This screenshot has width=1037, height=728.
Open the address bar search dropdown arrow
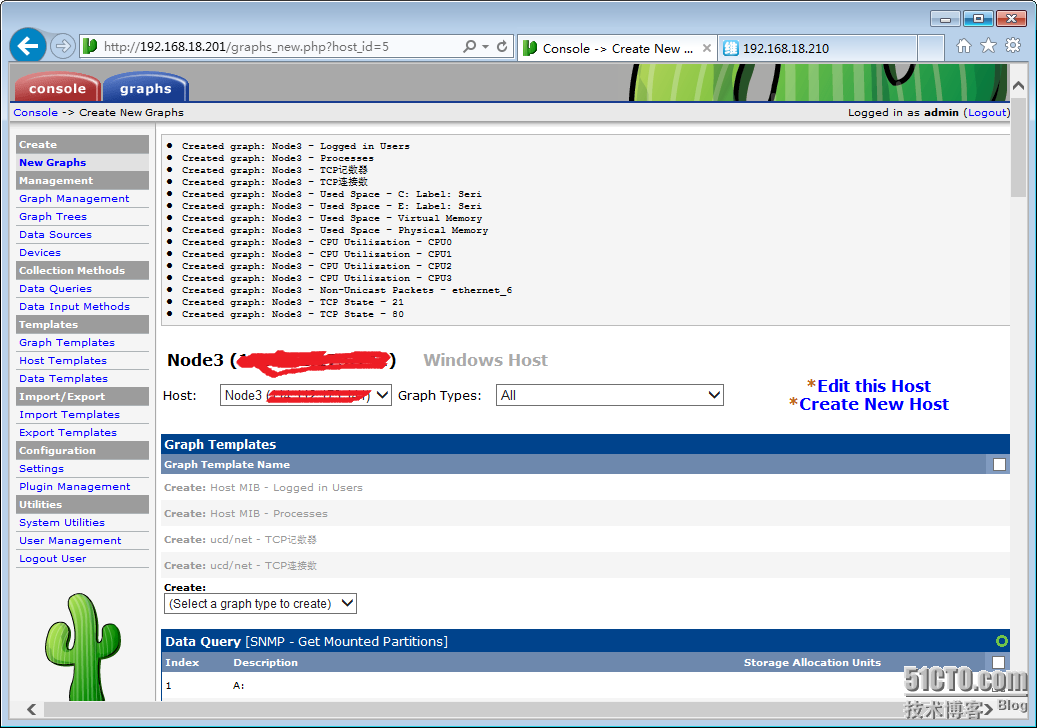tap(485, 46)
